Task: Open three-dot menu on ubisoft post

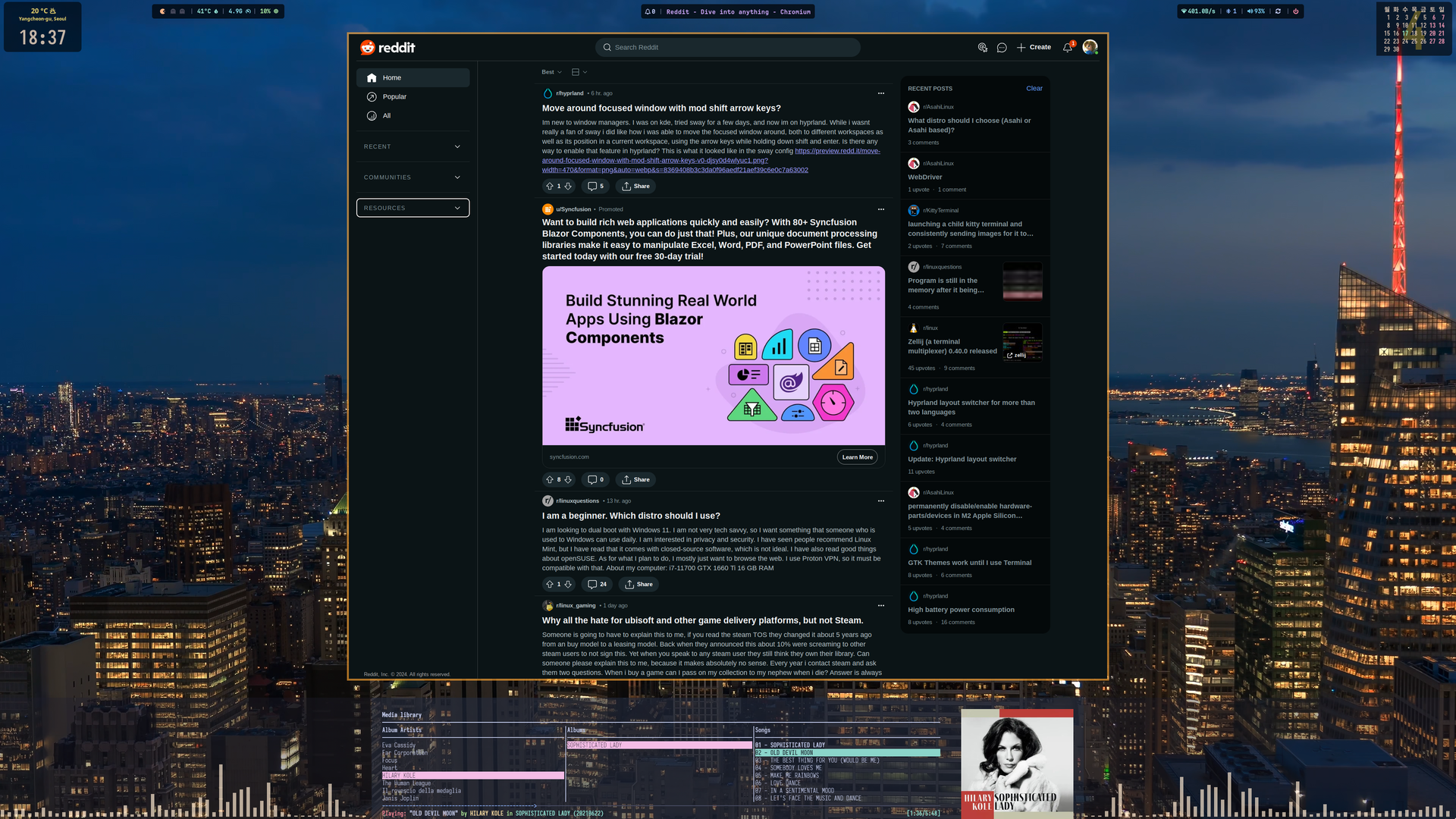Action: tap(880, 606)
